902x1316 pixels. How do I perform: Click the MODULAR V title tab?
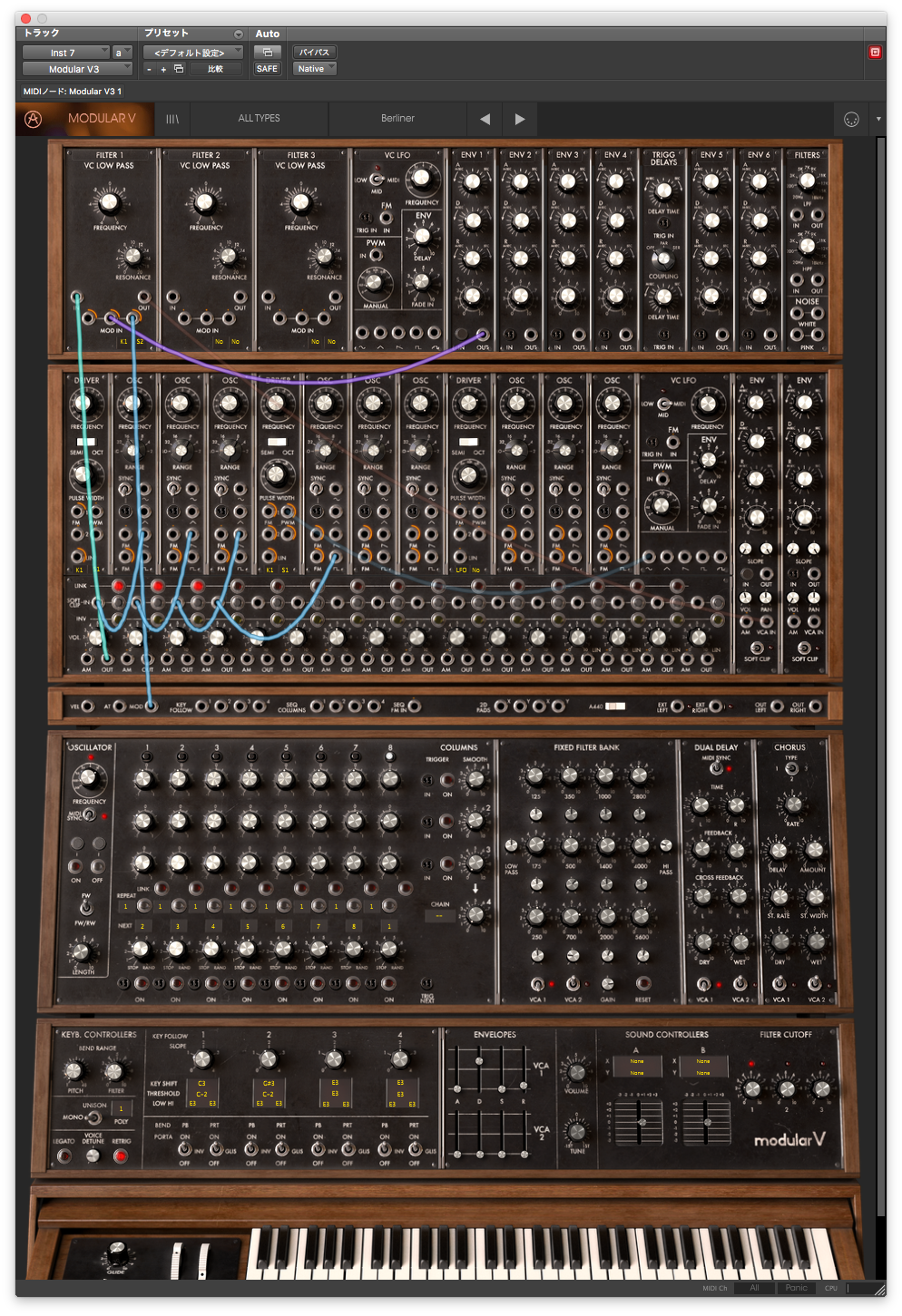click(102, 119)
